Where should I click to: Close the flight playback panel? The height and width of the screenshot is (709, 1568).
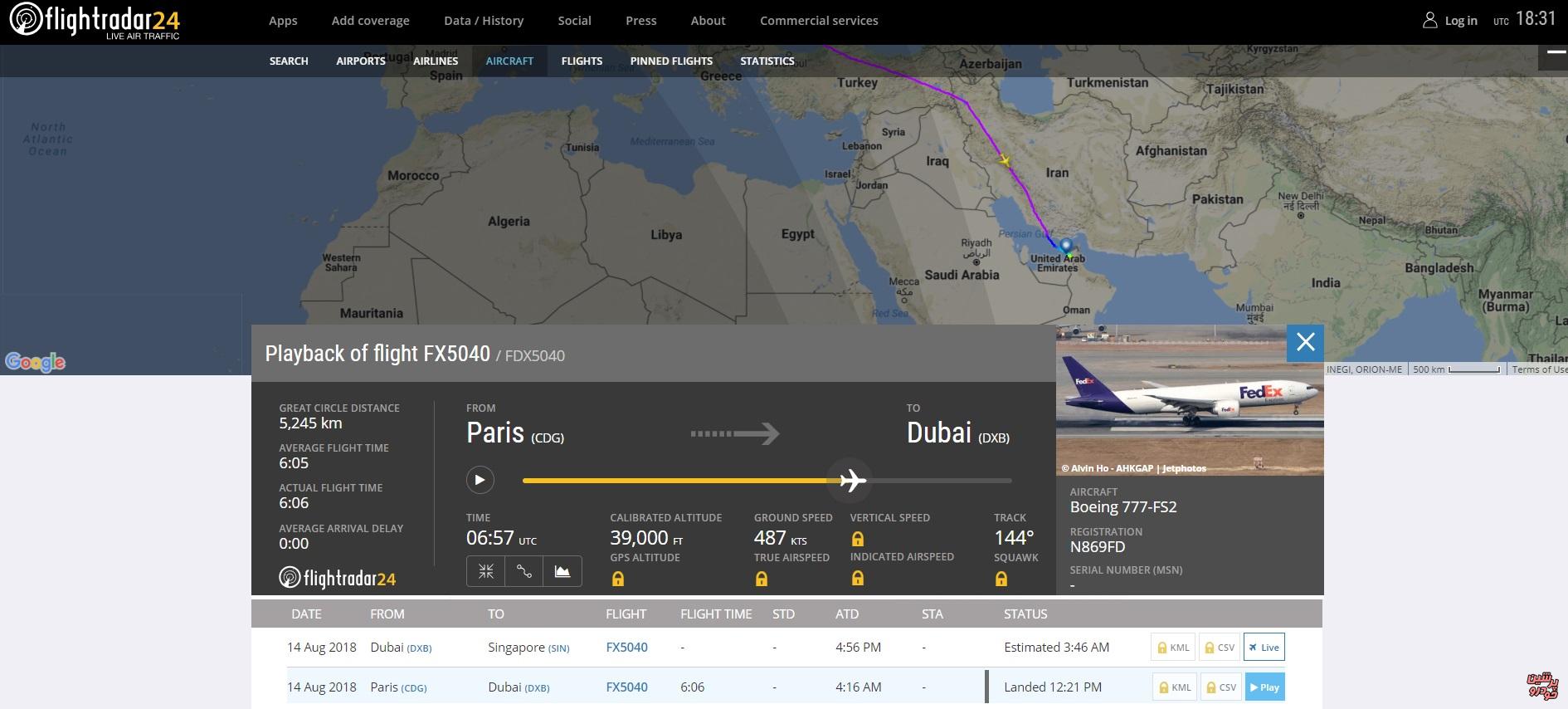(x=1305, y=342)
